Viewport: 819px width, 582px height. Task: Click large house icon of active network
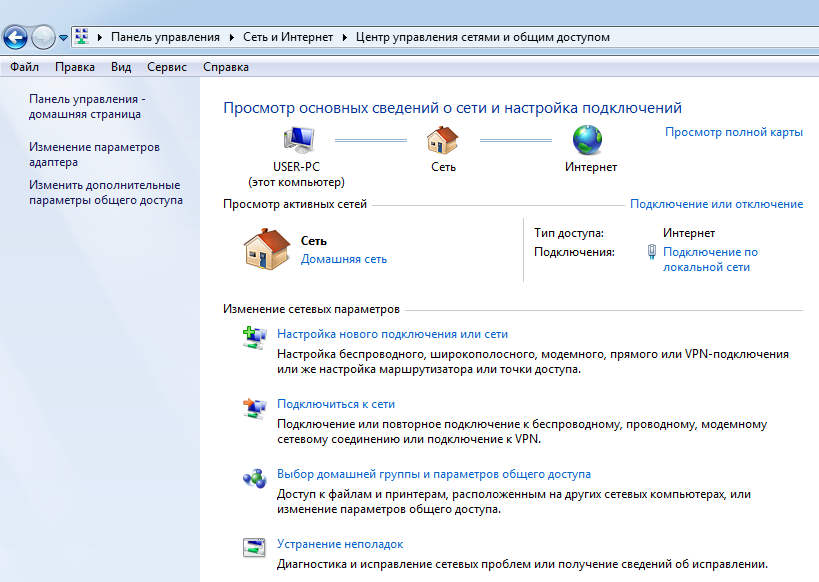[x=266, y=249]
